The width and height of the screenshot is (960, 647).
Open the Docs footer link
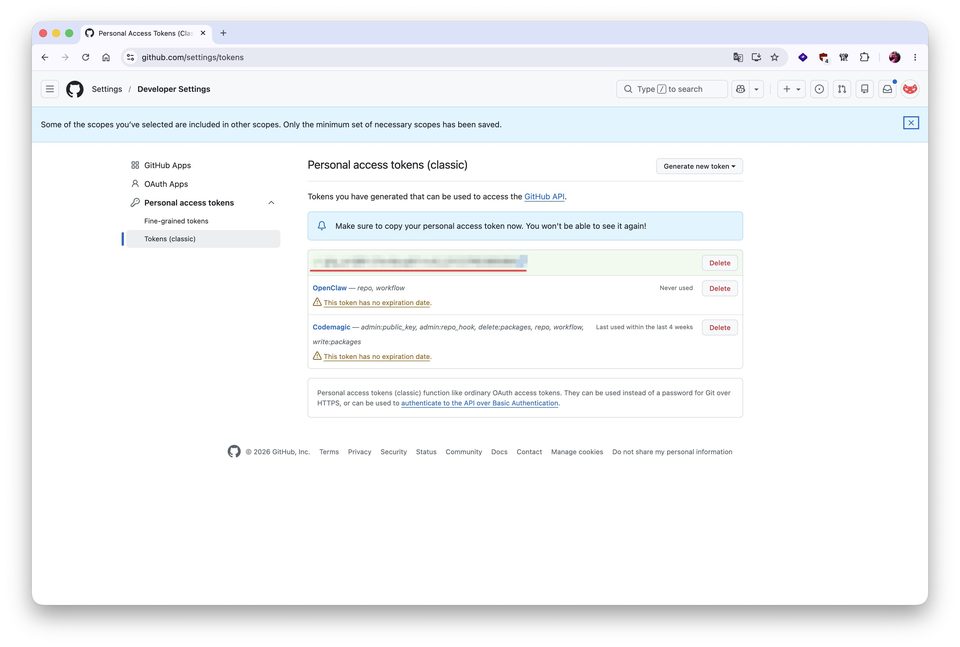499,452
